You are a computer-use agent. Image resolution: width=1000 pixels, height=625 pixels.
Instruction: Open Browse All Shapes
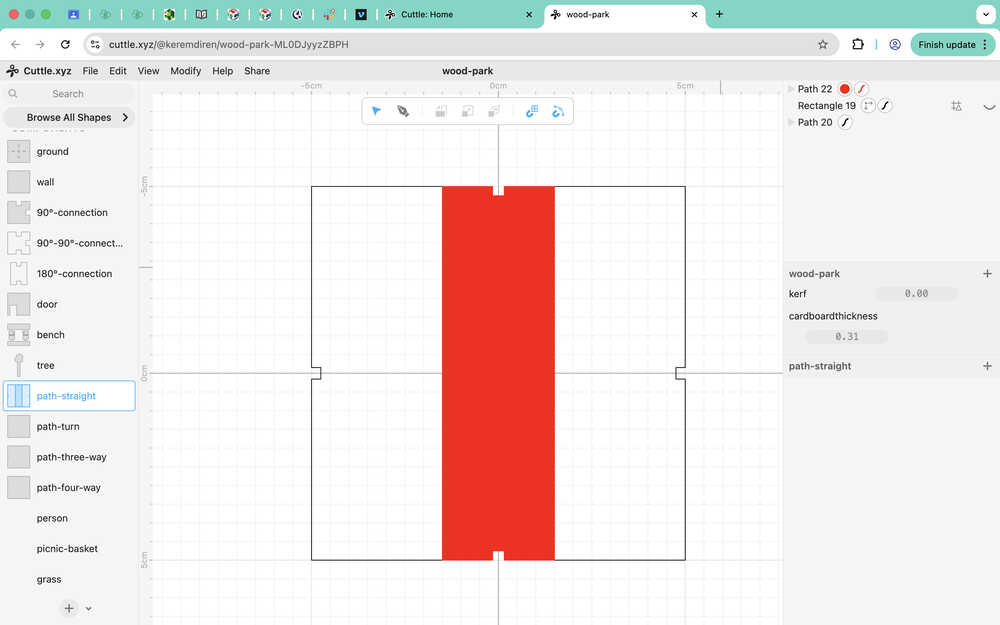click(x=69, y=117)
